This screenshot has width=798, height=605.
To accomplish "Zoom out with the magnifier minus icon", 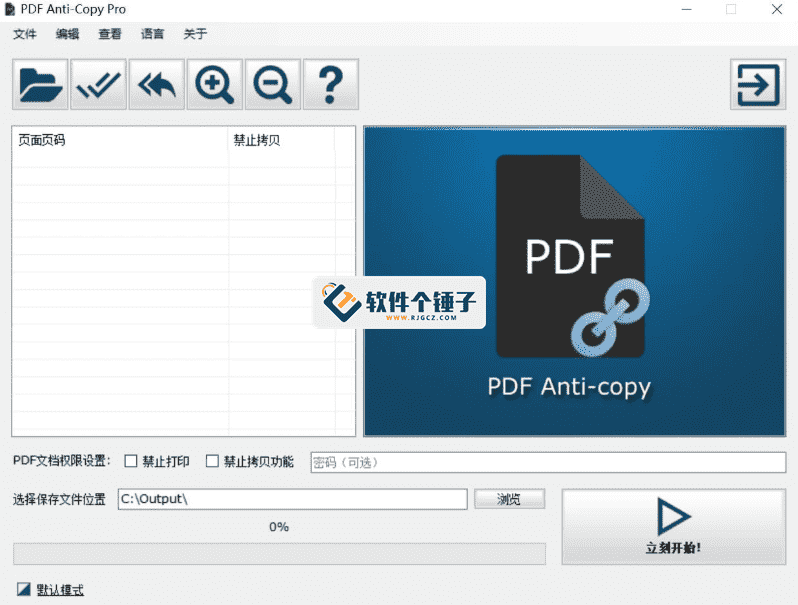I will (x=273, y=84).
